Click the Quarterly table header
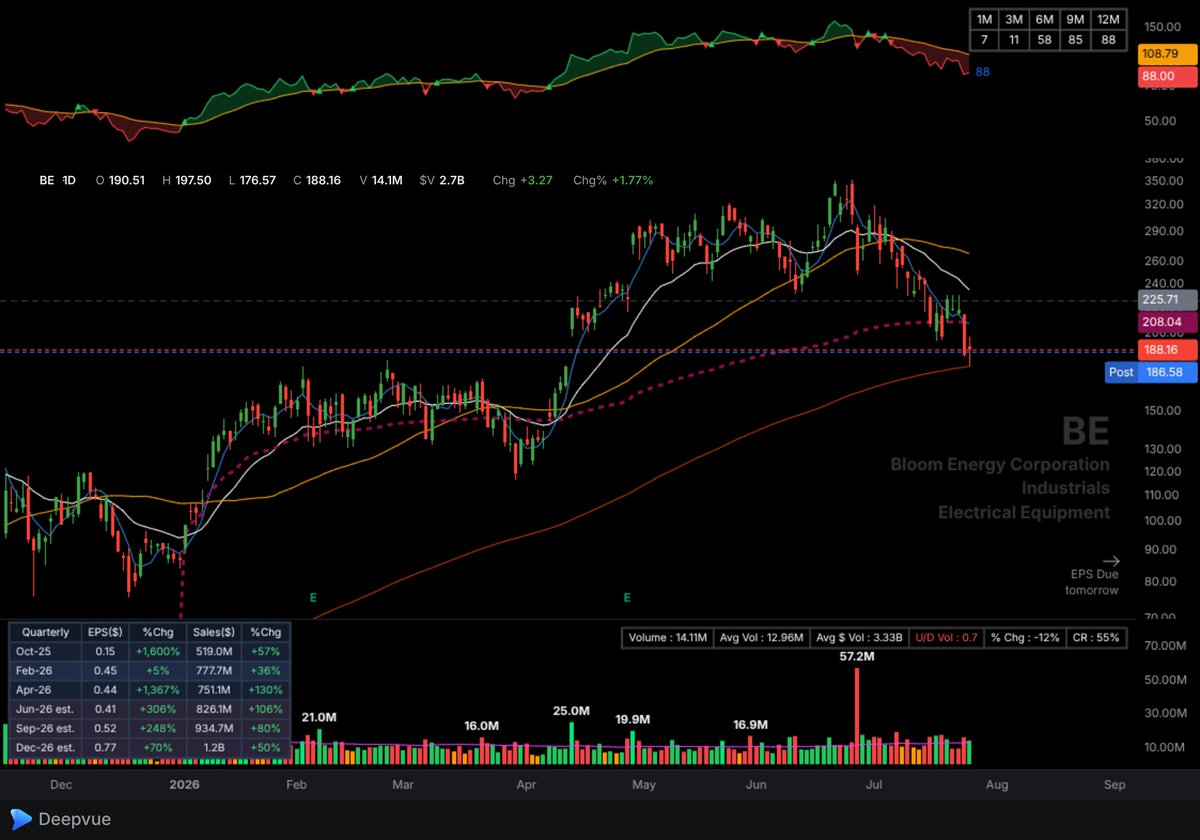Viewport: 1200px width, 840px height. click(45, 632)
